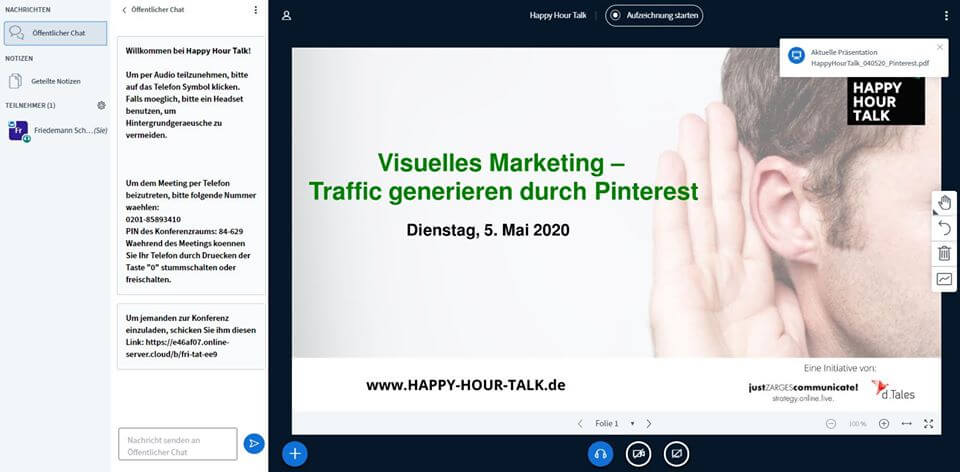Toggle multi-user whiteboard mode icon
This screenshot has width=960, height=472.
(x=944, y=279)
